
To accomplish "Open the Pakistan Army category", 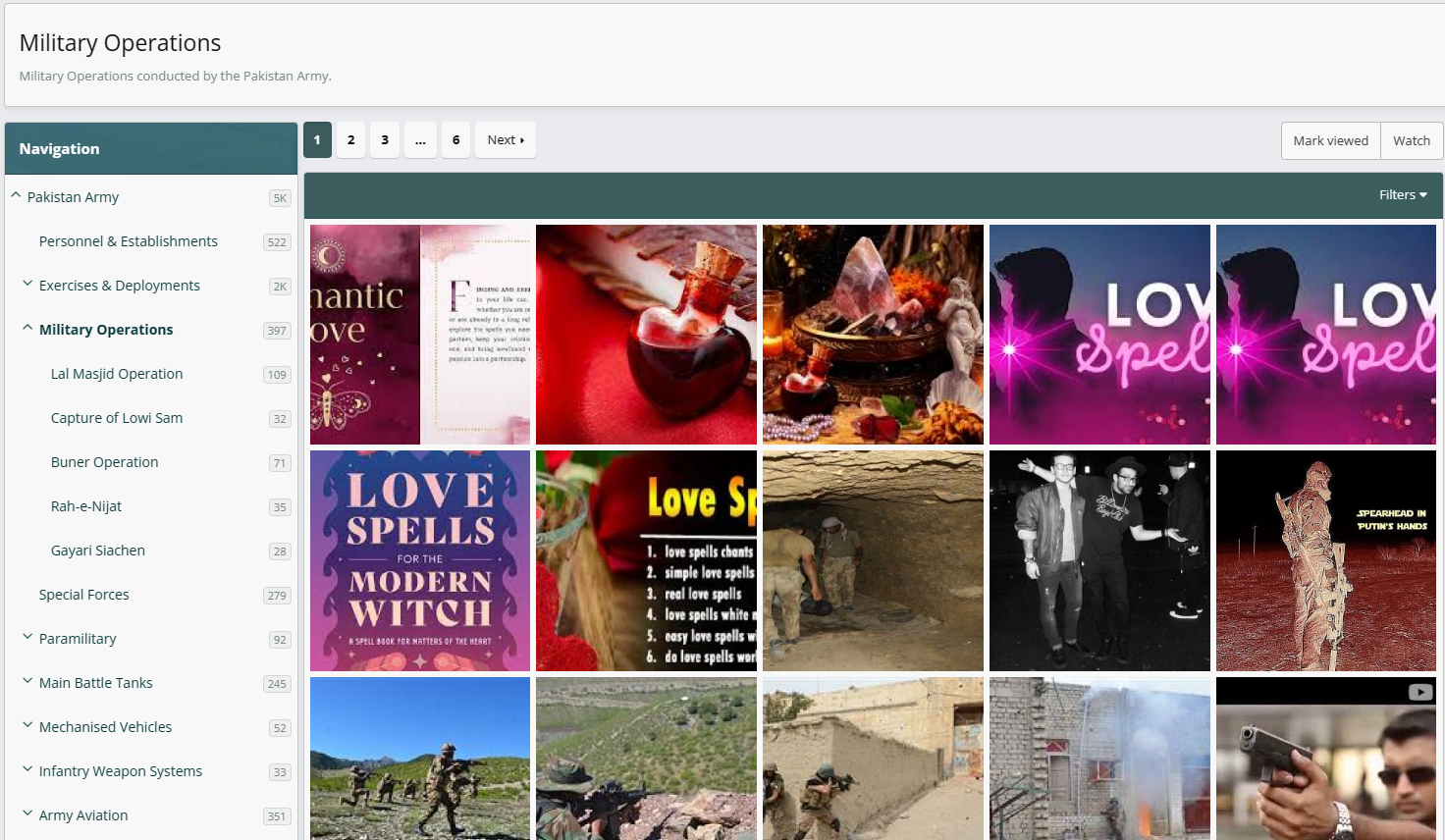I will coord(73,197).
